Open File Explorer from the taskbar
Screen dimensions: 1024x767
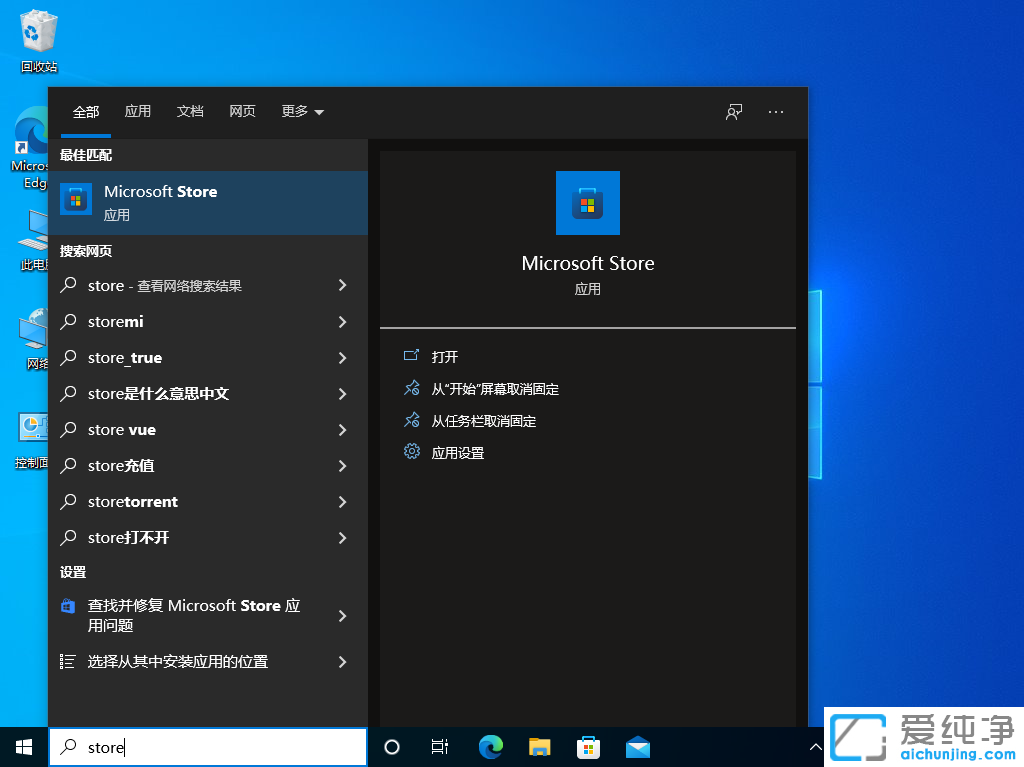[539, 747]
